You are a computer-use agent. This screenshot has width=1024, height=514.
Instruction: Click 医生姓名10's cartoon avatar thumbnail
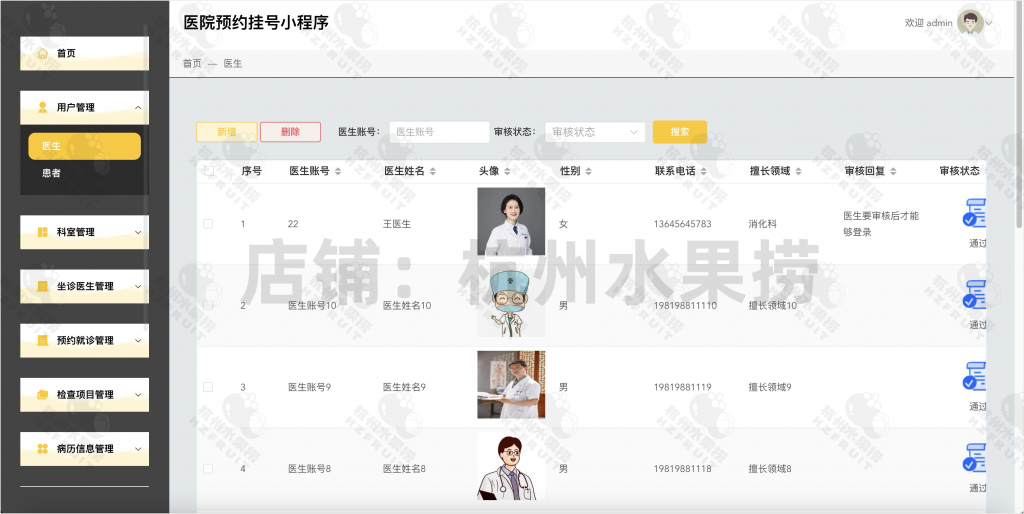[511, 303]
